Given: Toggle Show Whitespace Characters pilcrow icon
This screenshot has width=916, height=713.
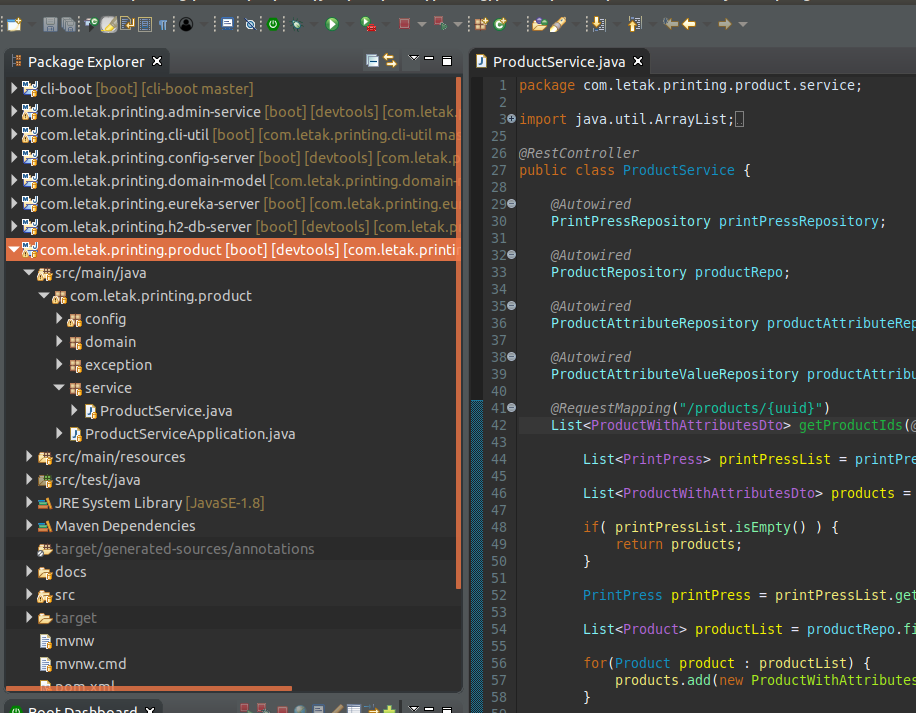Looking at the screenshot, I should (162, 23).
